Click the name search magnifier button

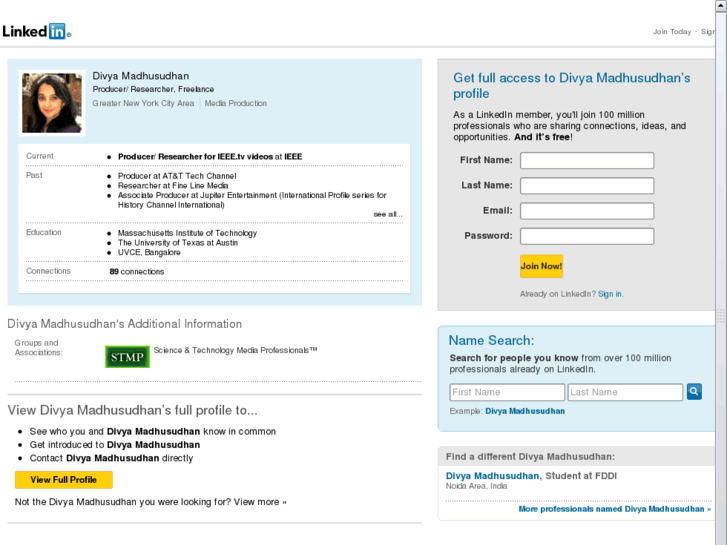click(x=694, y=391)
